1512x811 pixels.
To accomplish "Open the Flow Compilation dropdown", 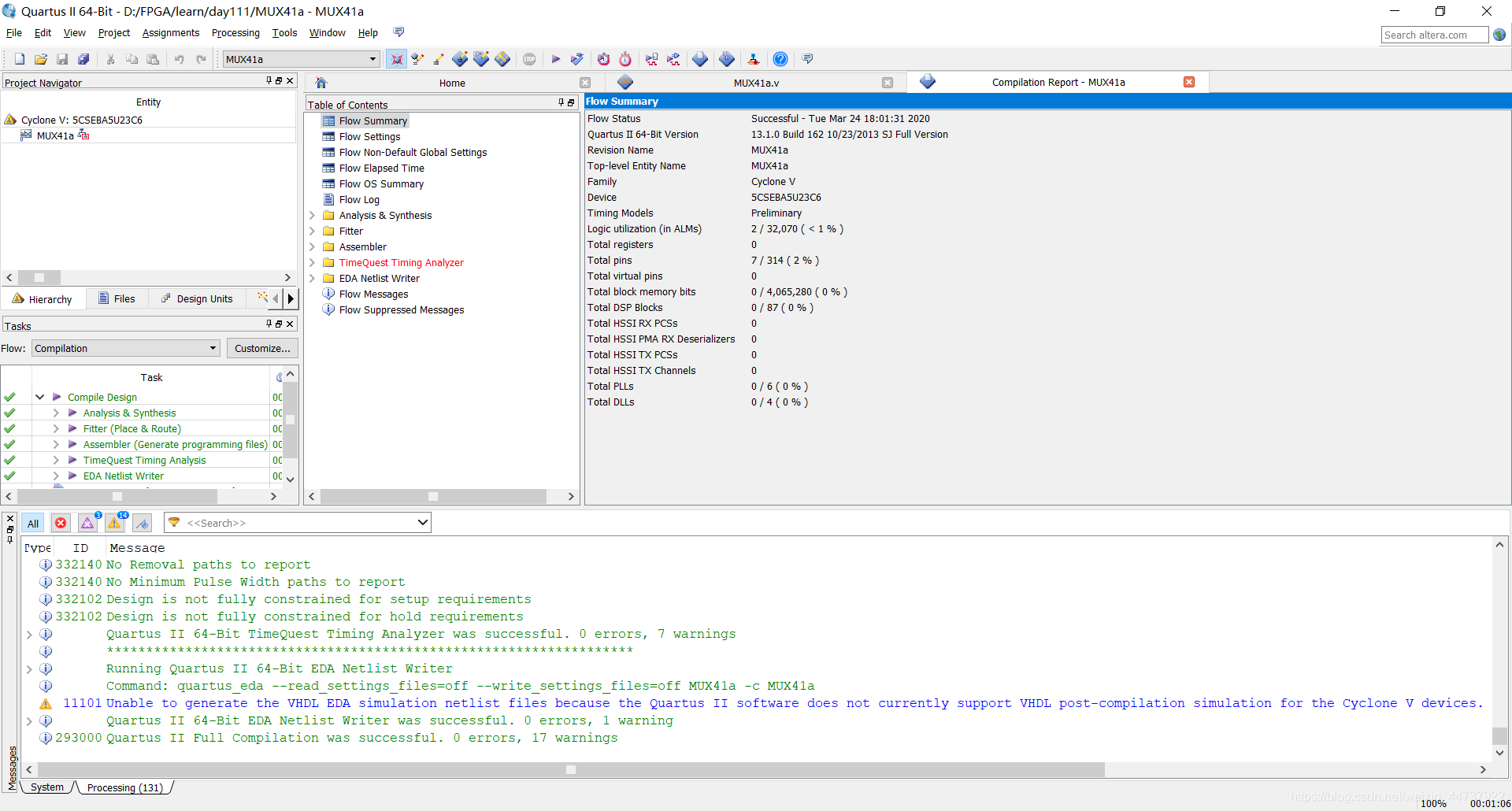I will tap(126, 348).
